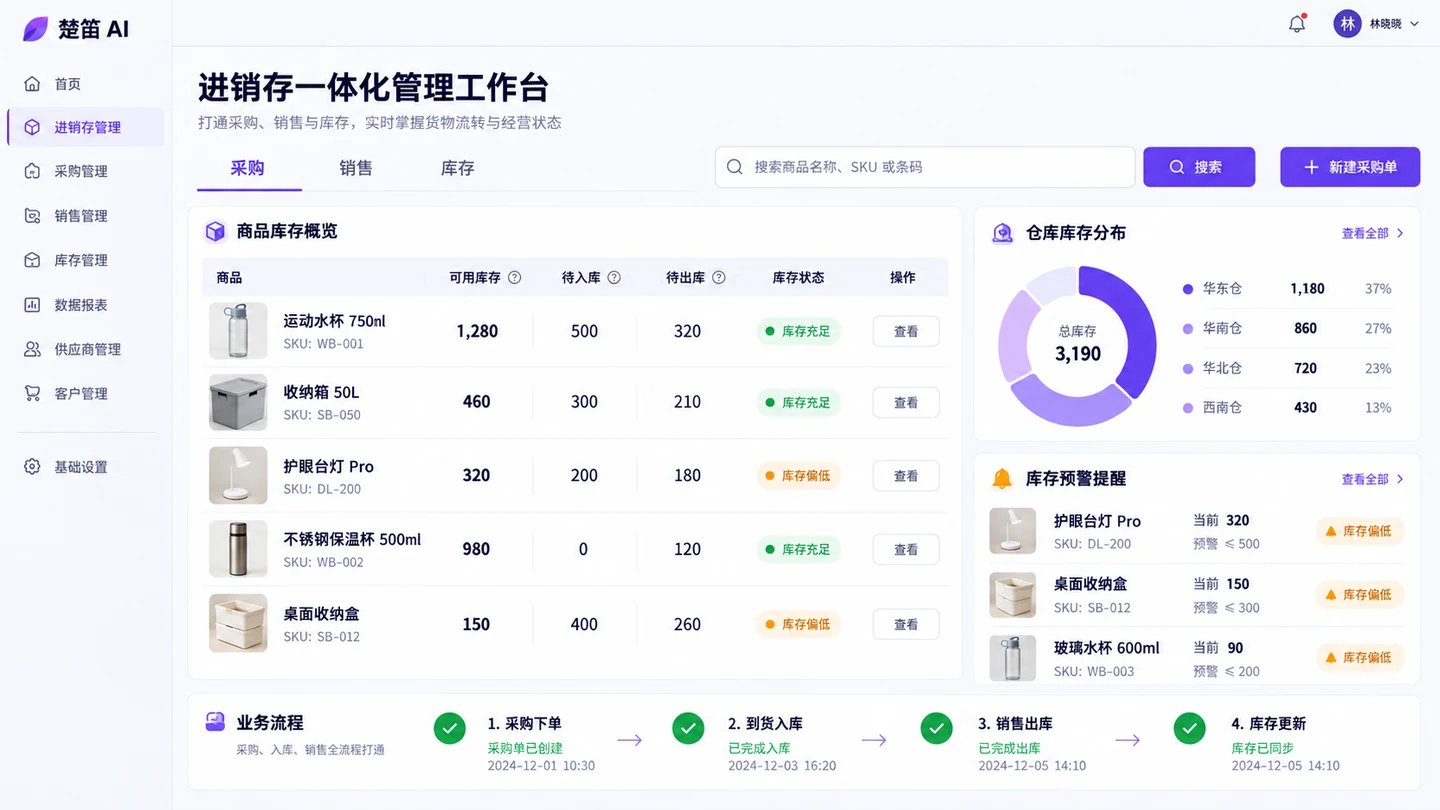Click SKU: DL-200 in the product table
The height and width of the screenshot is (810, 1440).
tap(322, 489)
